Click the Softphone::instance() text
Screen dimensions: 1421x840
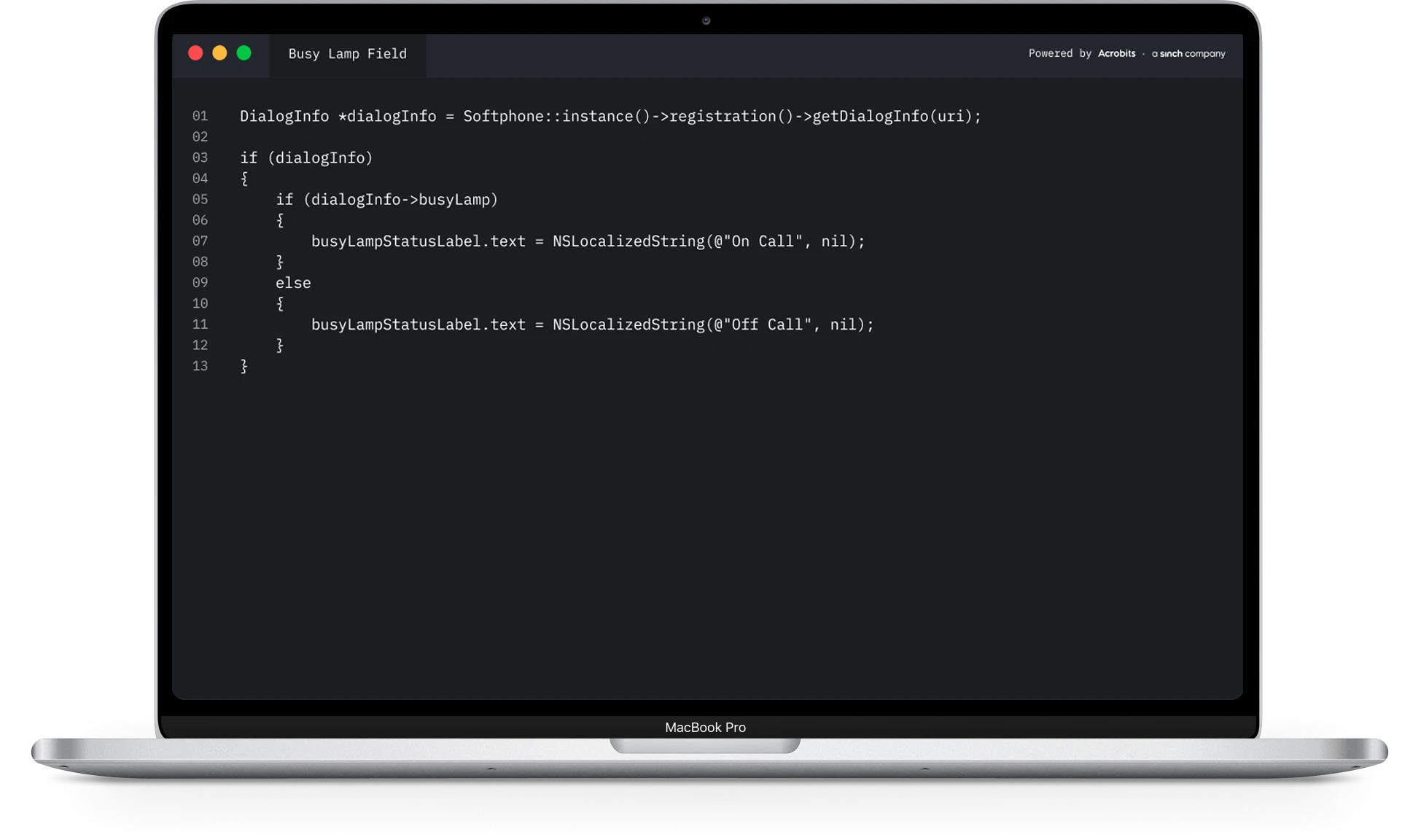pos(556,117)
